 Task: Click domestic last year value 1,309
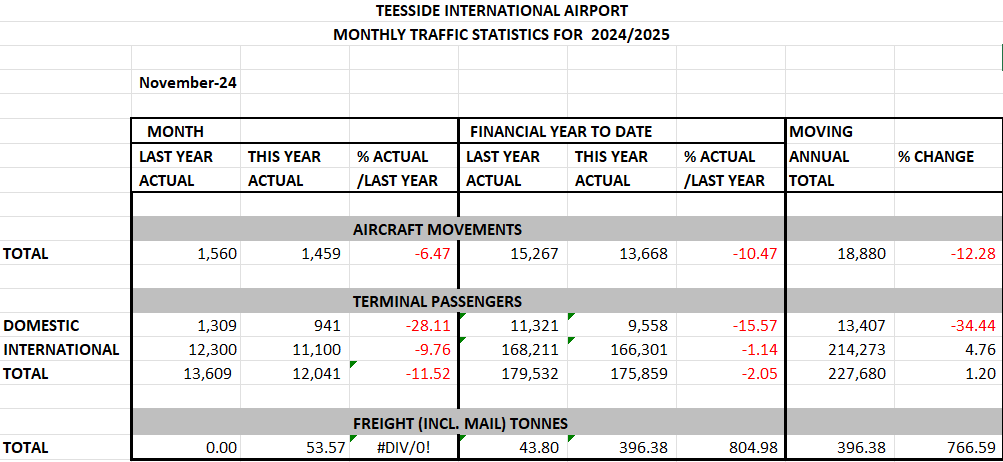[x=186, y=326]
